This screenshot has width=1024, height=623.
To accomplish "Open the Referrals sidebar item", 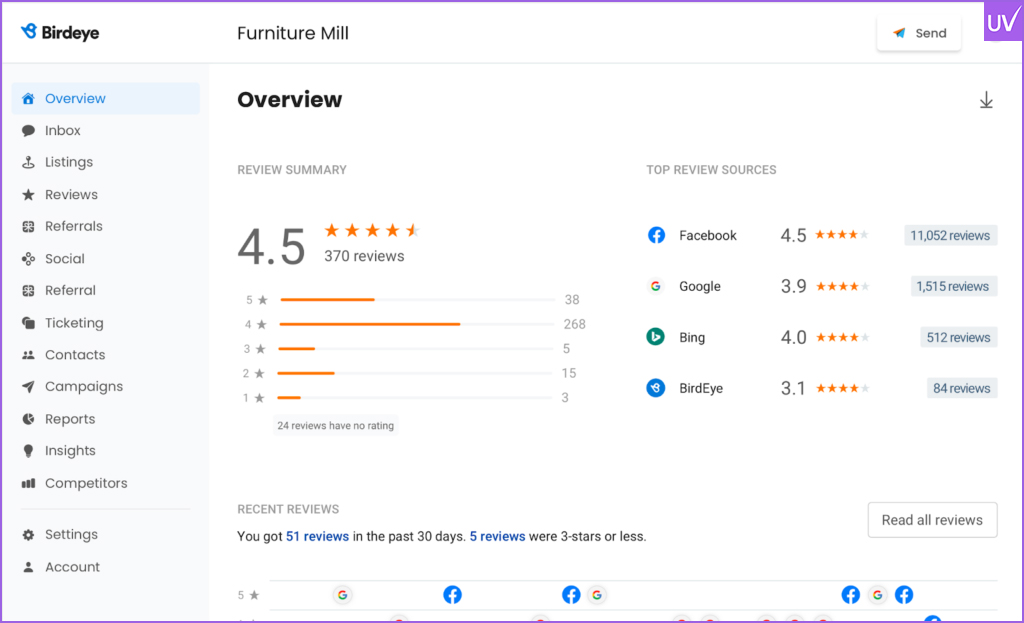I will click(105, 227).
